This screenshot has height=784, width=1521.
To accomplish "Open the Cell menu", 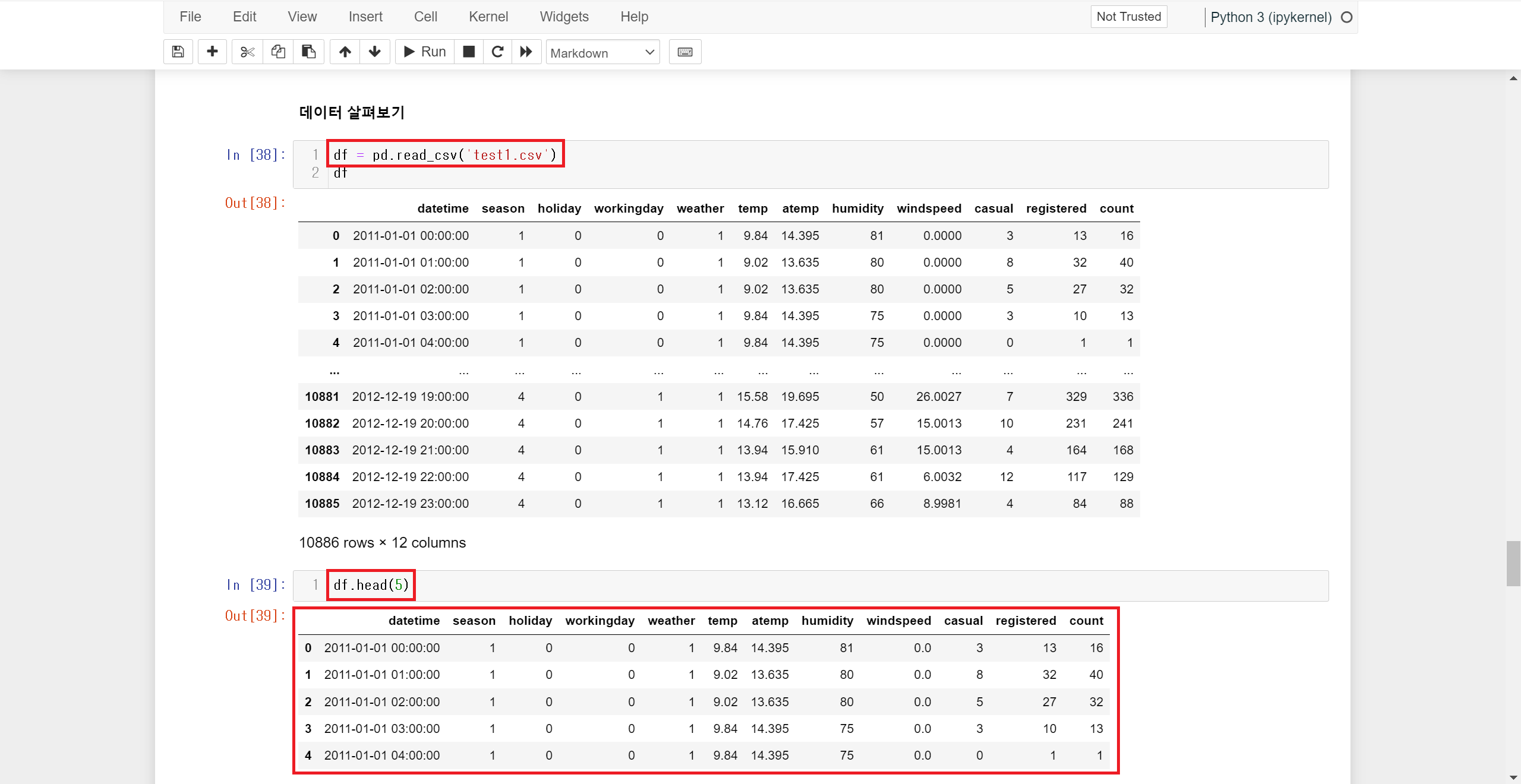I will point(425,17).
